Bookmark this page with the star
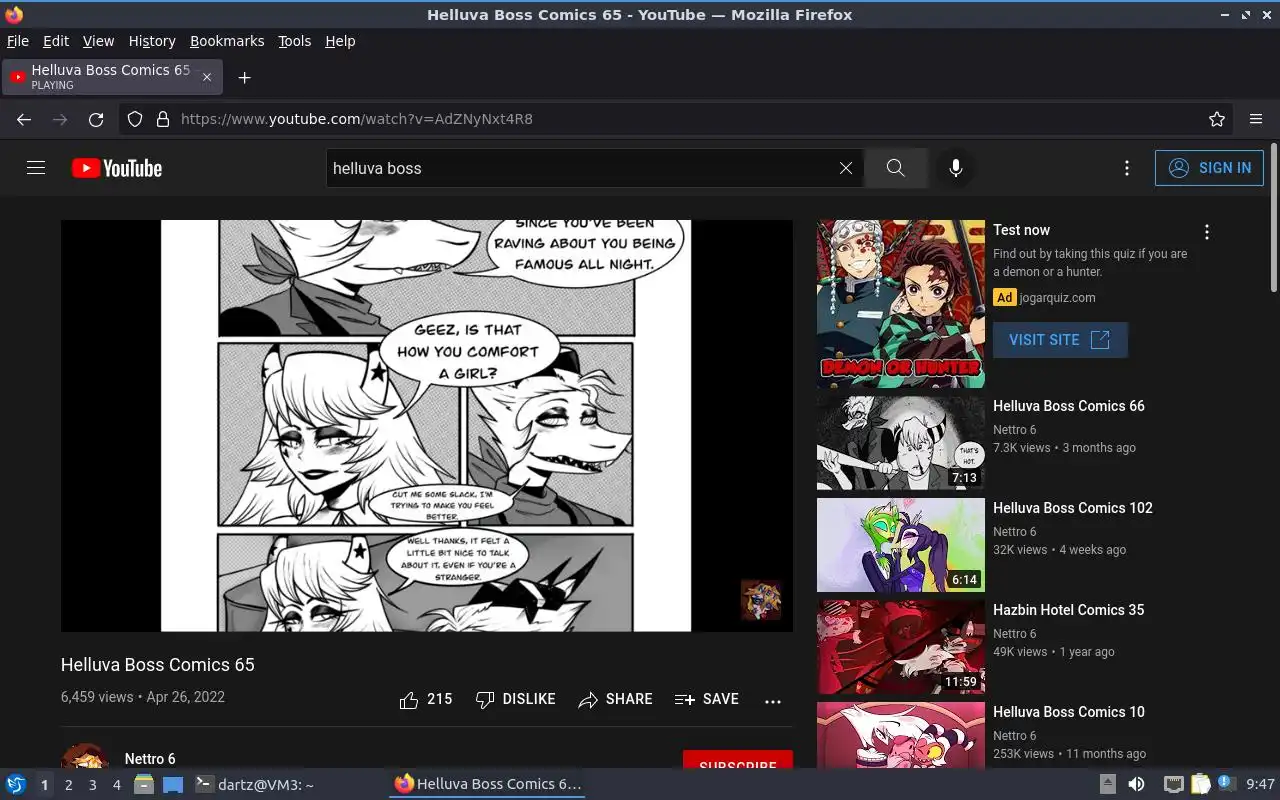The width and height of the screenshot is (1280, 800). [x=1217, y=119]
